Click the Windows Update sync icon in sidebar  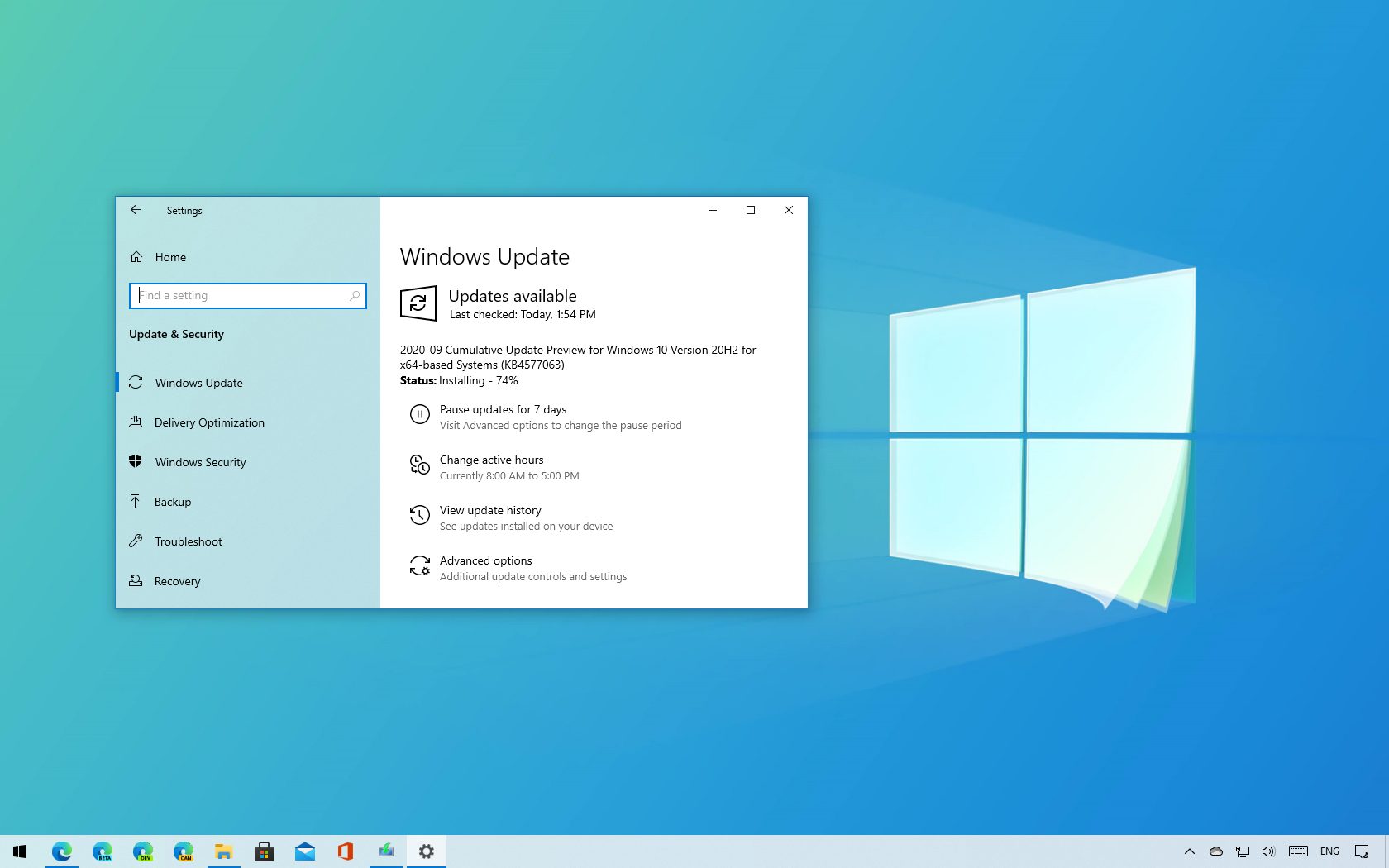coord(136,382)
